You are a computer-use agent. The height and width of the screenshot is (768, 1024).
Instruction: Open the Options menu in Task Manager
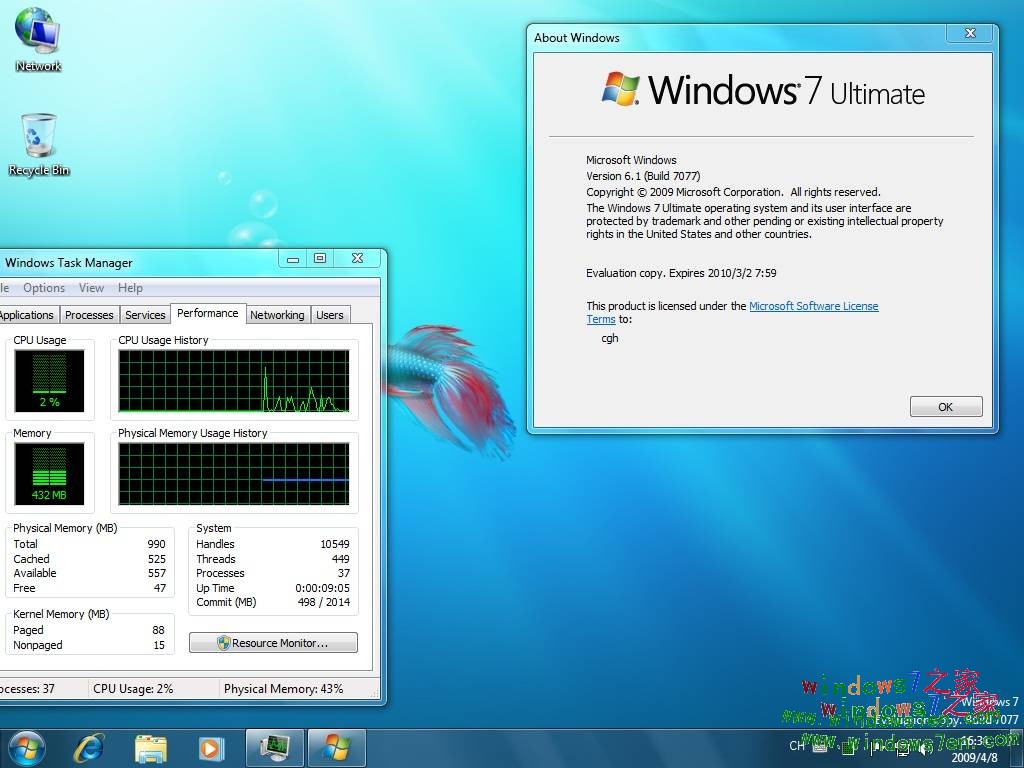click(44, 287)
